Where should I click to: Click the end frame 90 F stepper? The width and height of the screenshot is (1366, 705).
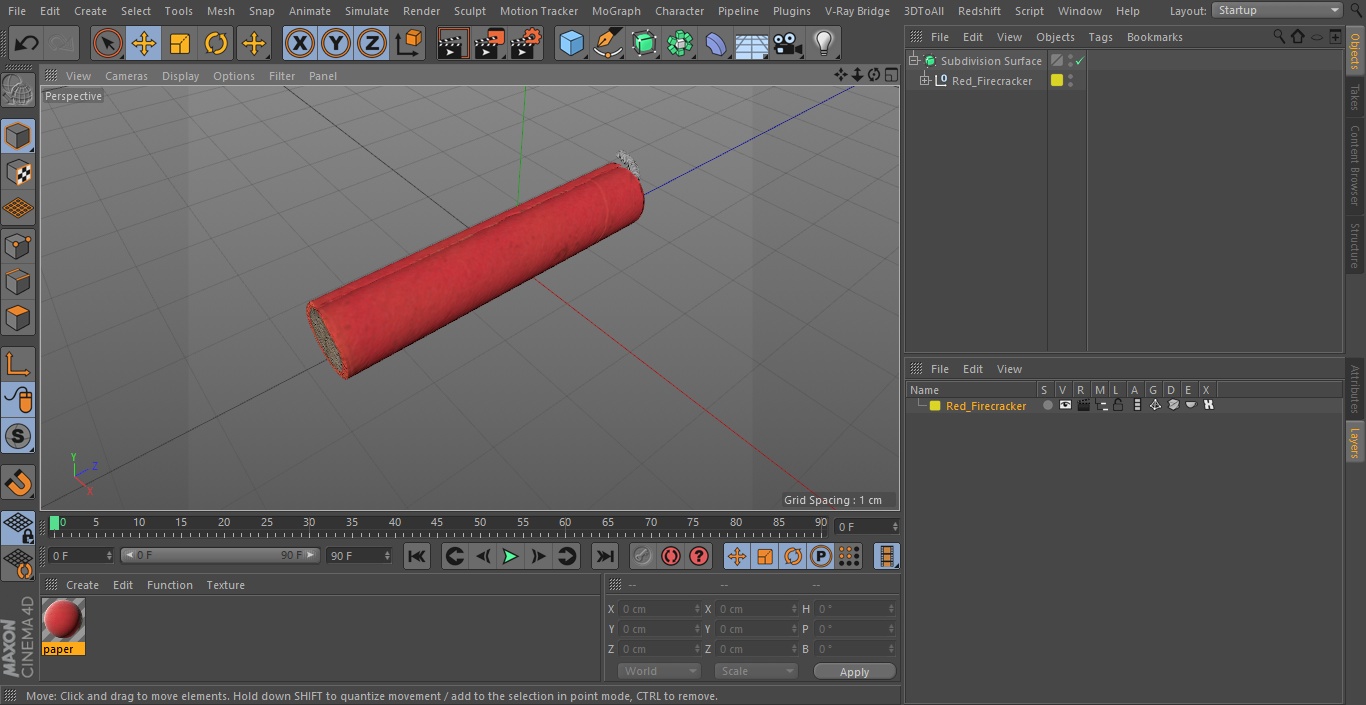click(x=387, y=555)
